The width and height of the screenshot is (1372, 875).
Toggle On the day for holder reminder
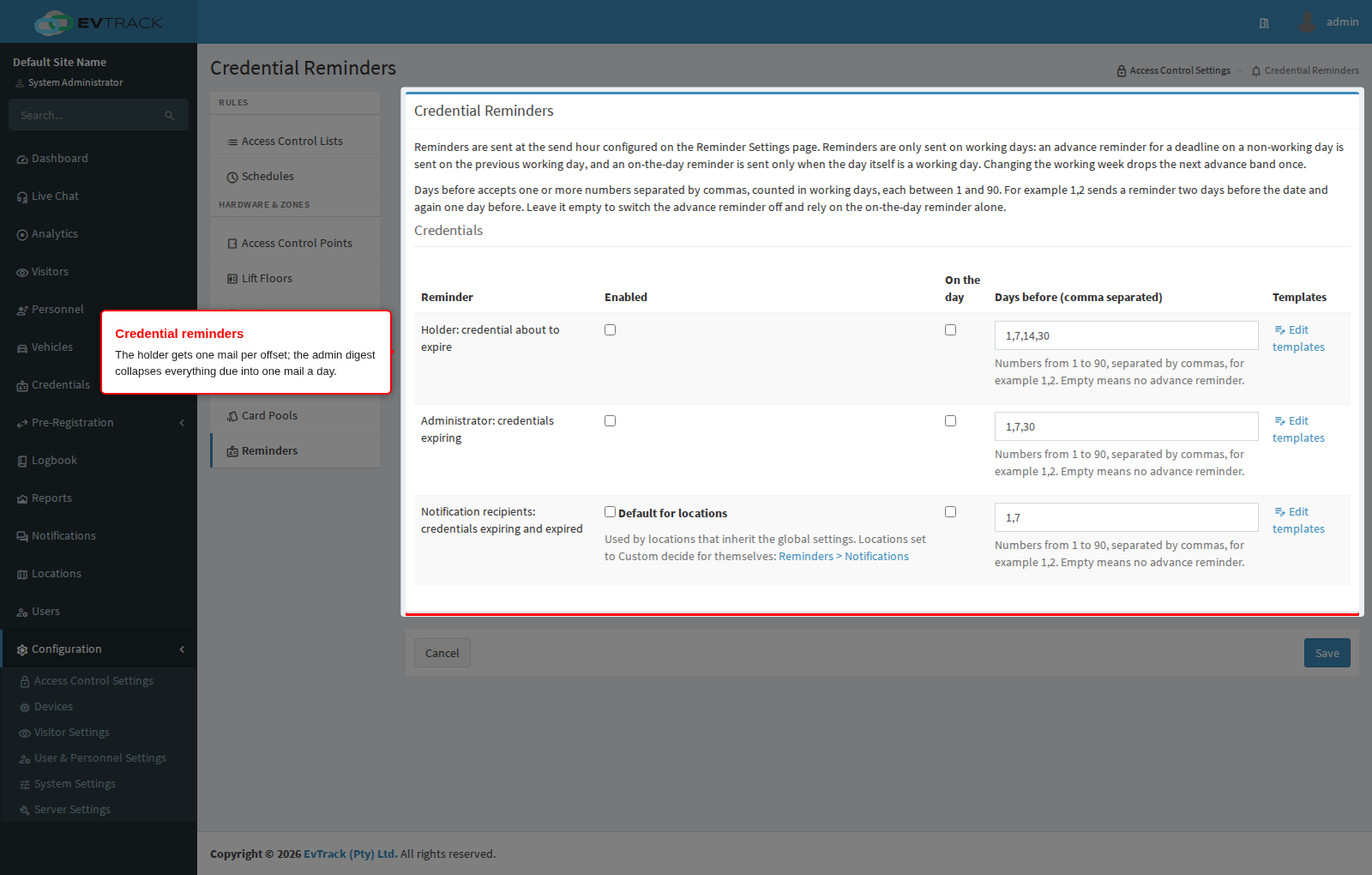[x=951, y=330]
